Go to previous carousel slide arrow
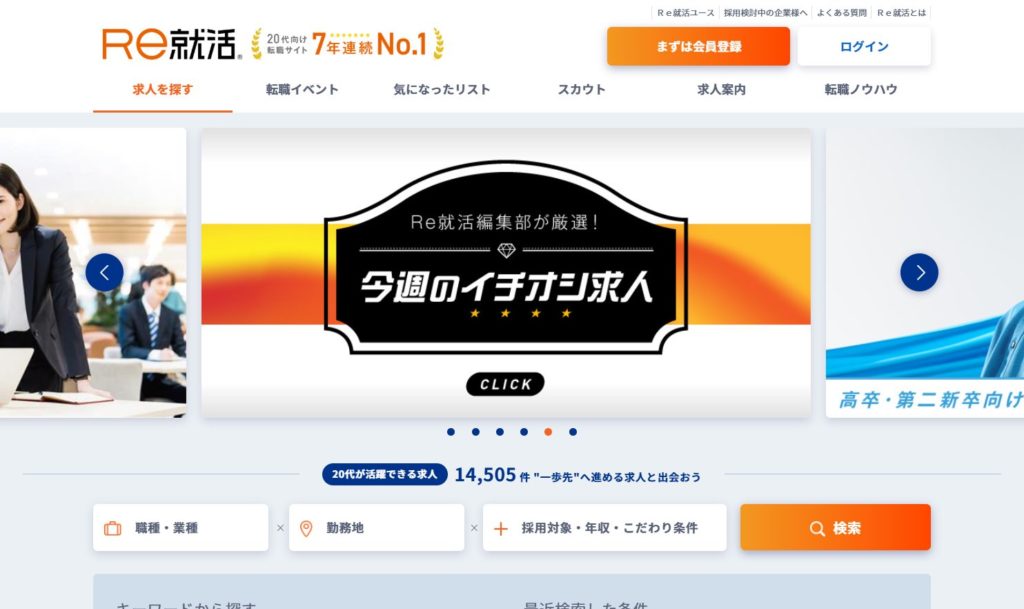The height and width of the screenshot is (609, 1024). 104,272
